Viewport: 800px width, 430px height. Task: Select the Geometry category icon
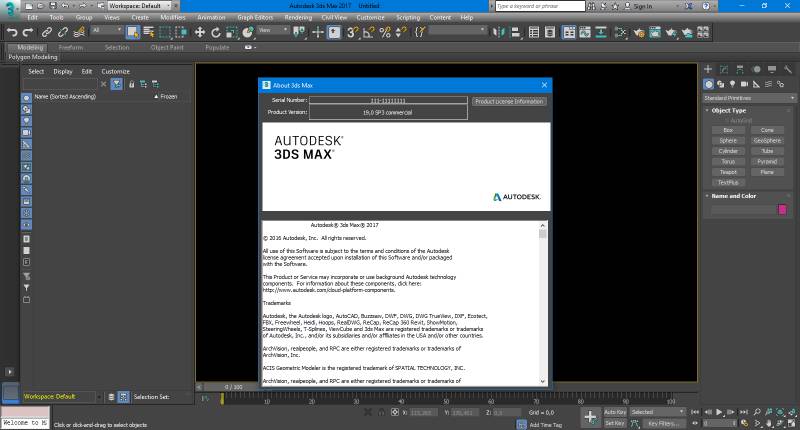pyautogui.click(x=708, y=84)
